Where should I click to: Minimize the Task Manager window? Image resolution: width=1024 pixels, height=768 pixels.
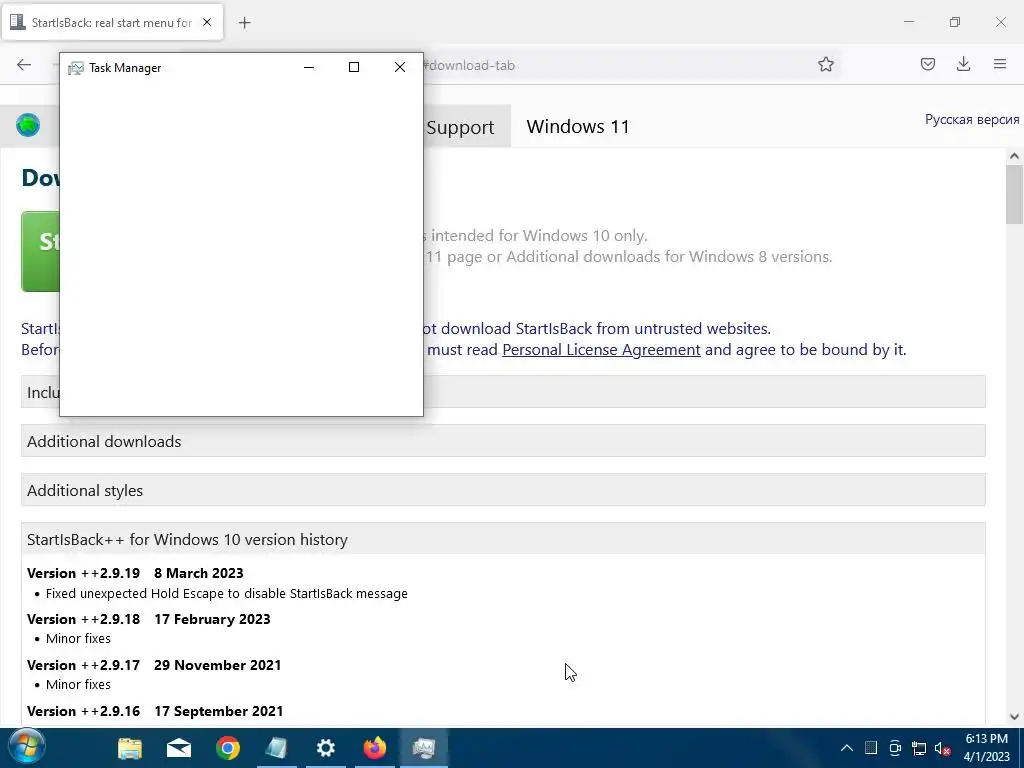(309, 67)
